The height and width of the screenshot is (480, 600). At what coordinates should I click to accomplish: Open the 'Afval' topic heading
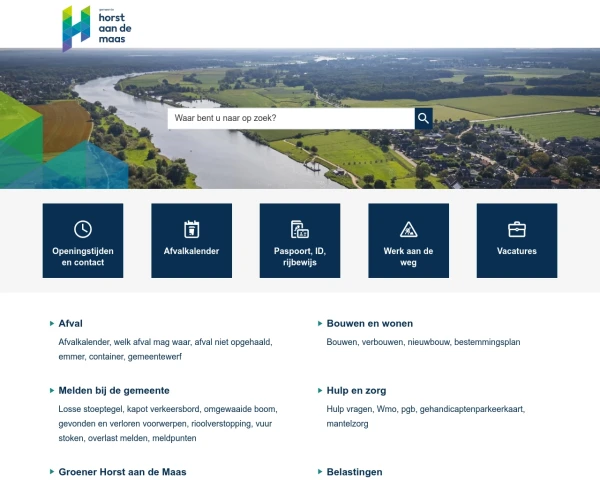click(x=70, y=323)
